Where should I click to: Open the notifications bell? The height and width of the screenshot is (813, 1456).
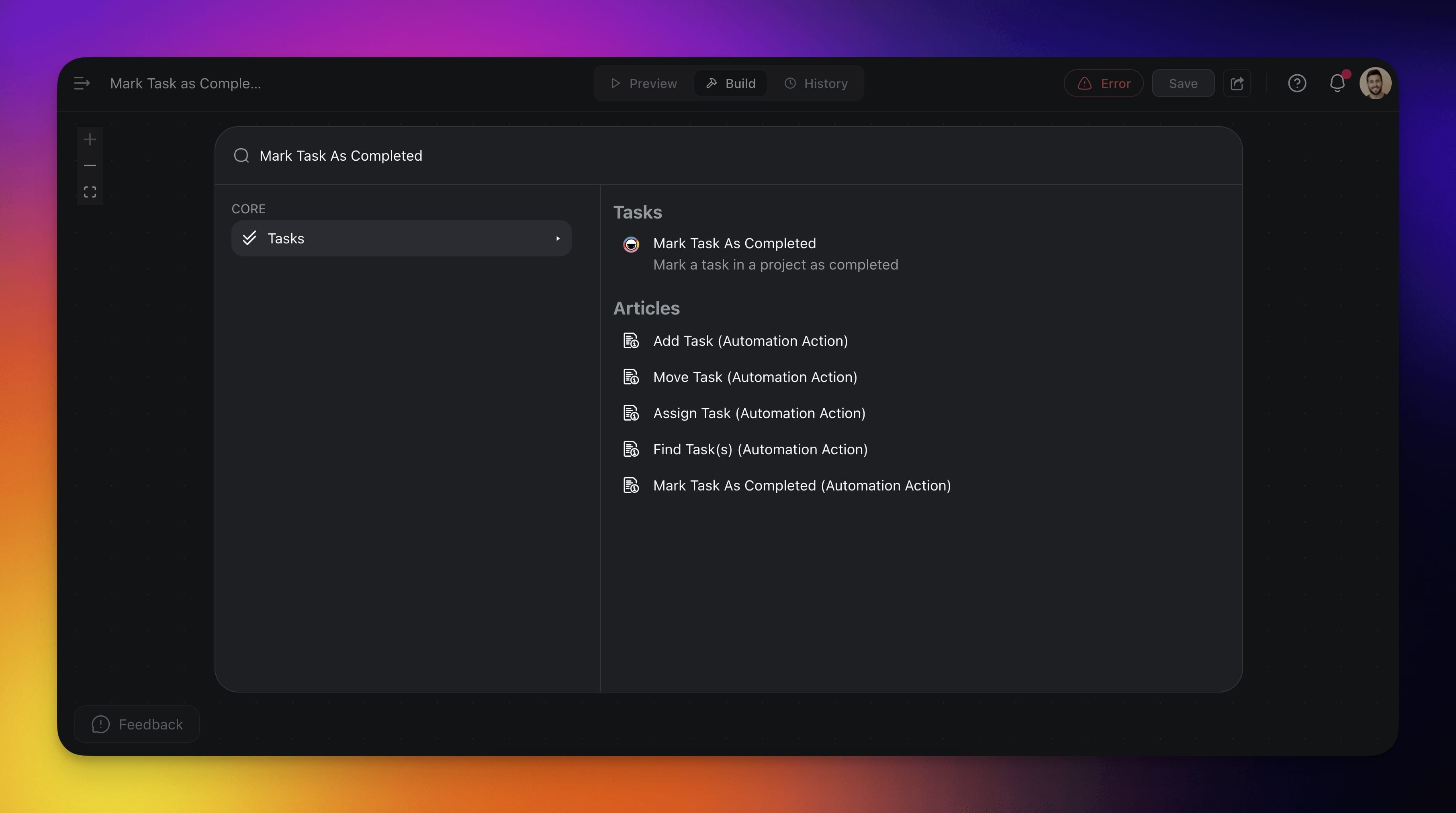coord(1337,83)
